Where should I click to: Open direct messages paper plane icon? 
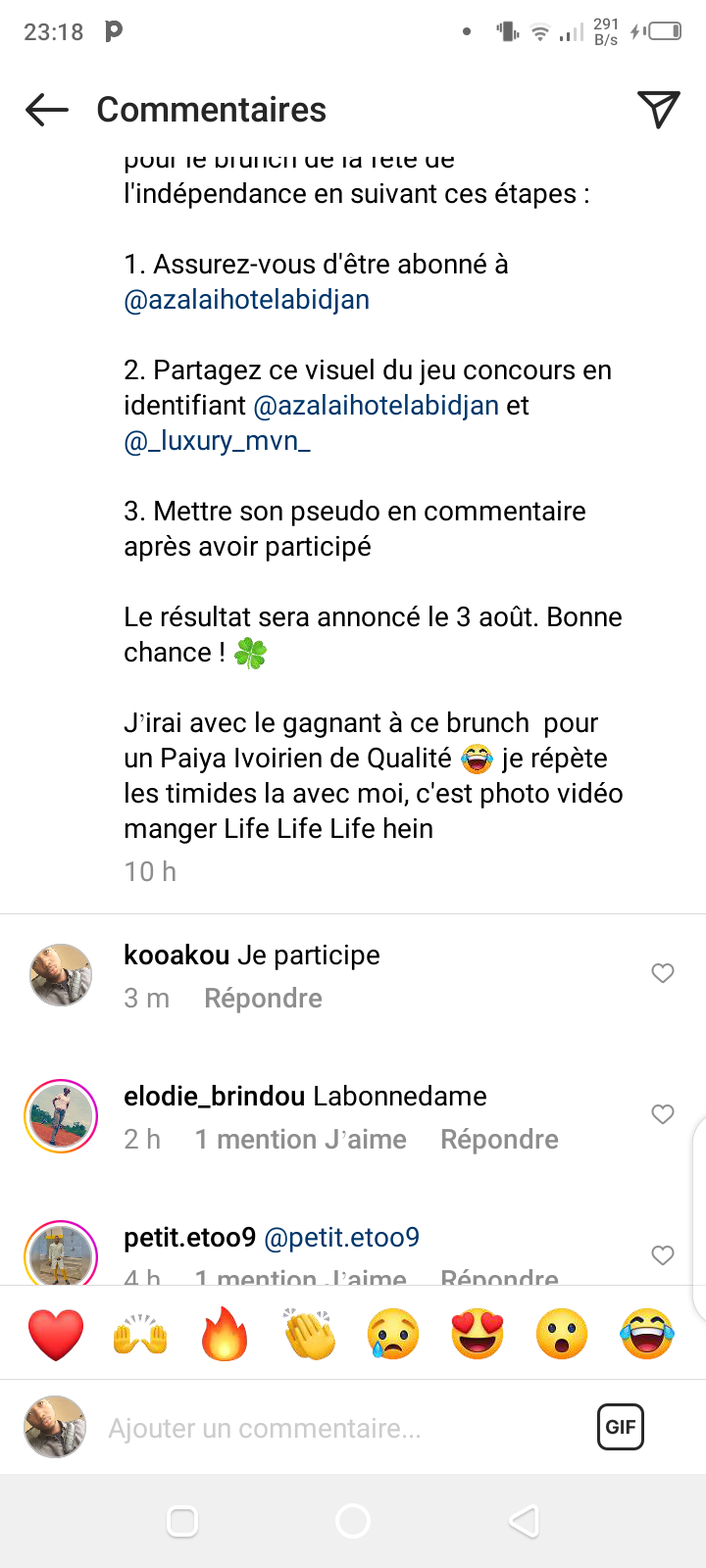pos(658,110)
